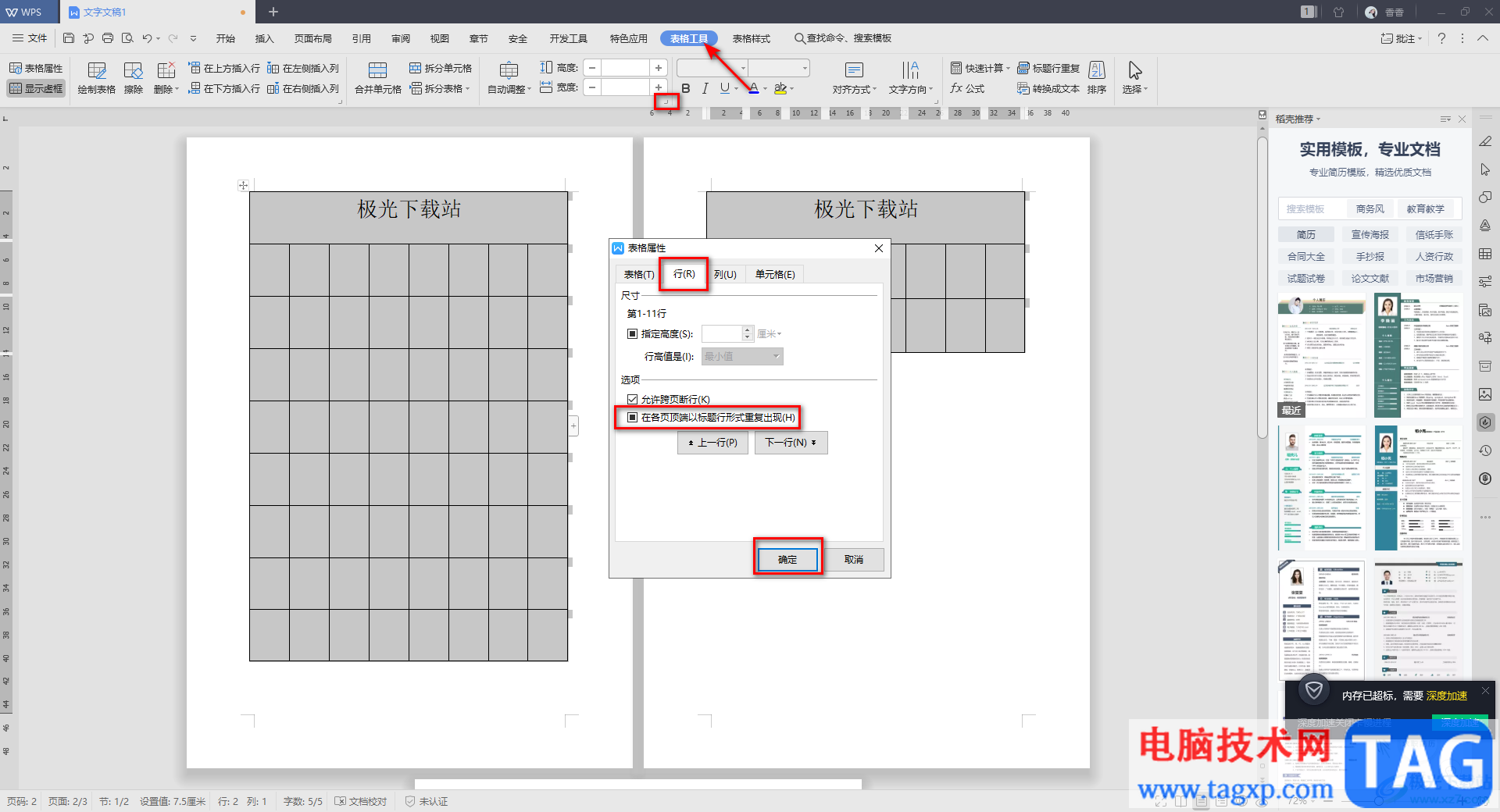
Task: Click inside the 高度 height input field
Action: (625, 68)
